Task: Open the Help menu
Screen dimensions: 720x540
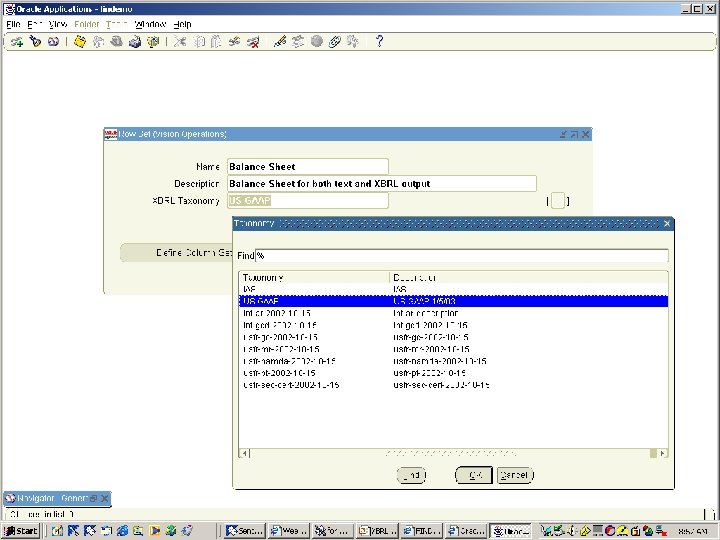Action: 182,24
